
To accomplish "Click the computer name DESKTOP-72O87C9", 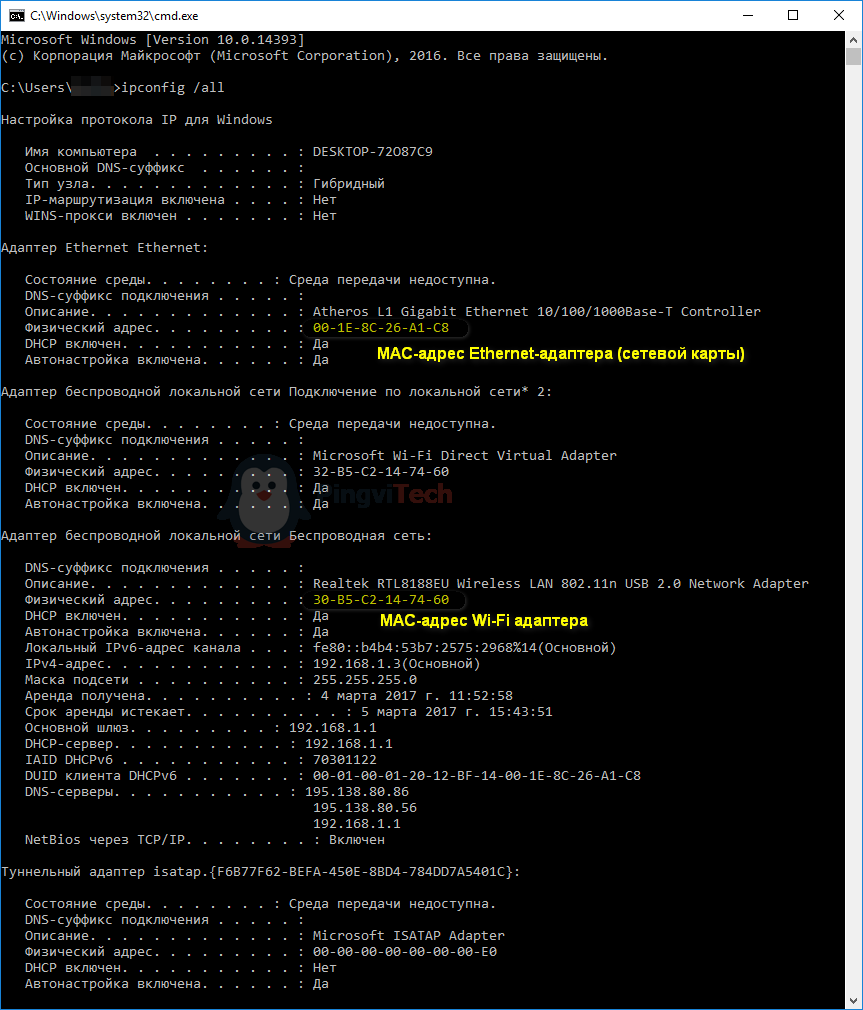I will pos(373,152).
